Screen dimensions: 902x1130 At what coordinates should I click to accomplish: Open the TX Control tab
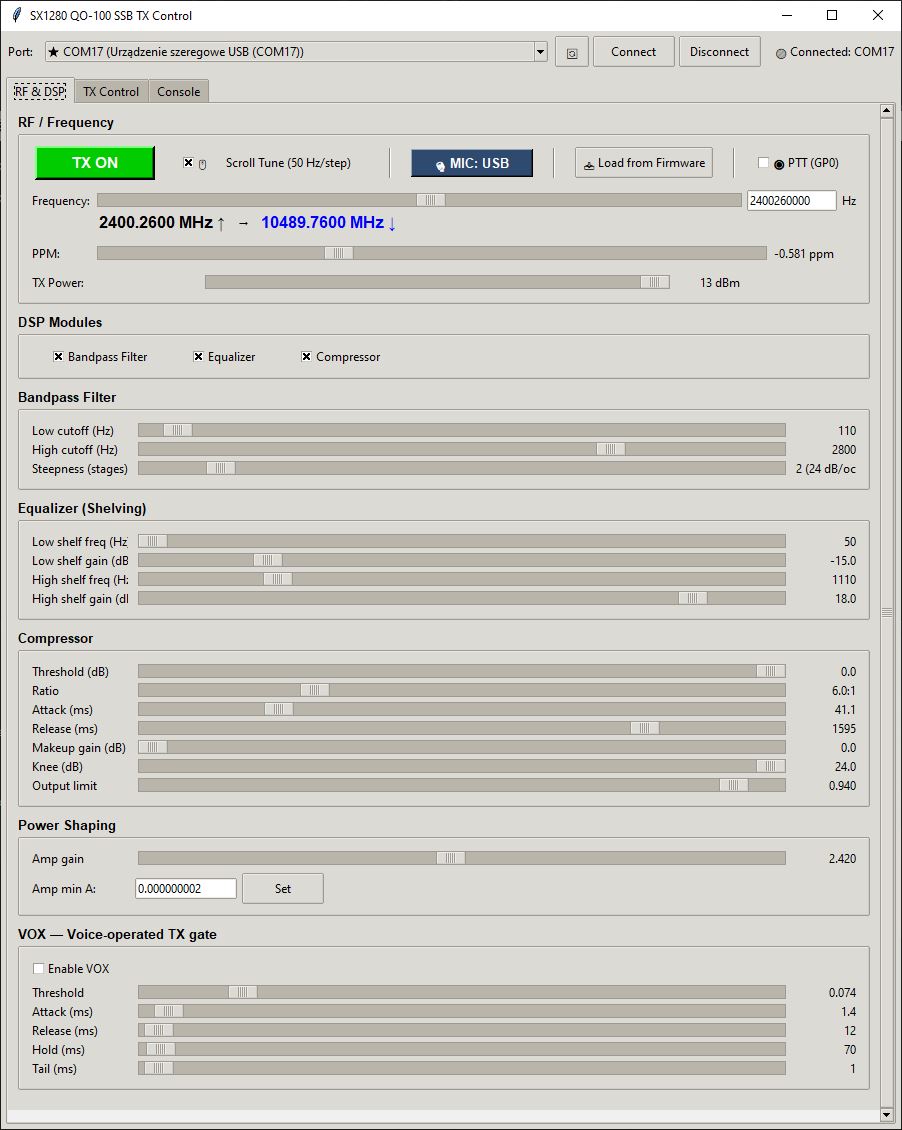[x=111, y=92]
